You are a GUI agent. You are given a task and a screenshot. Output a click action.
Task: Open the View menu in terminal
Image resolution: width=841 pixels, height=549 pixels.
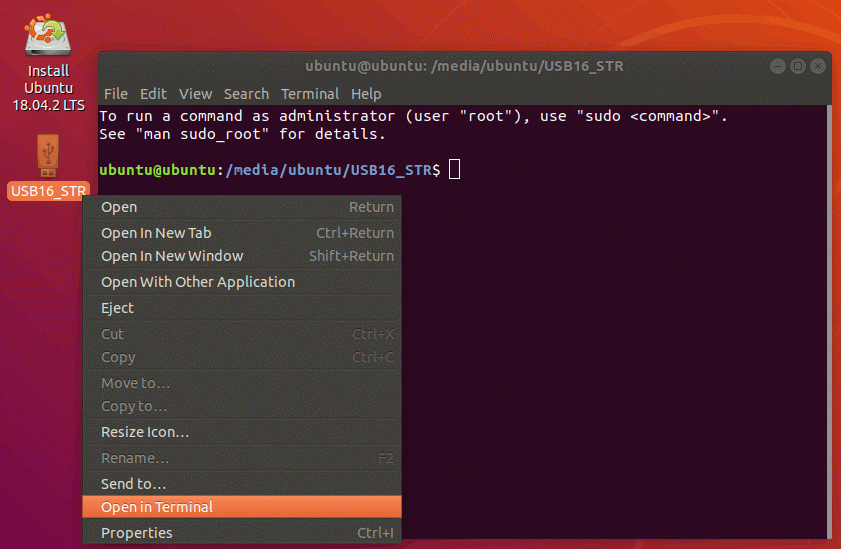pos(195,94)
